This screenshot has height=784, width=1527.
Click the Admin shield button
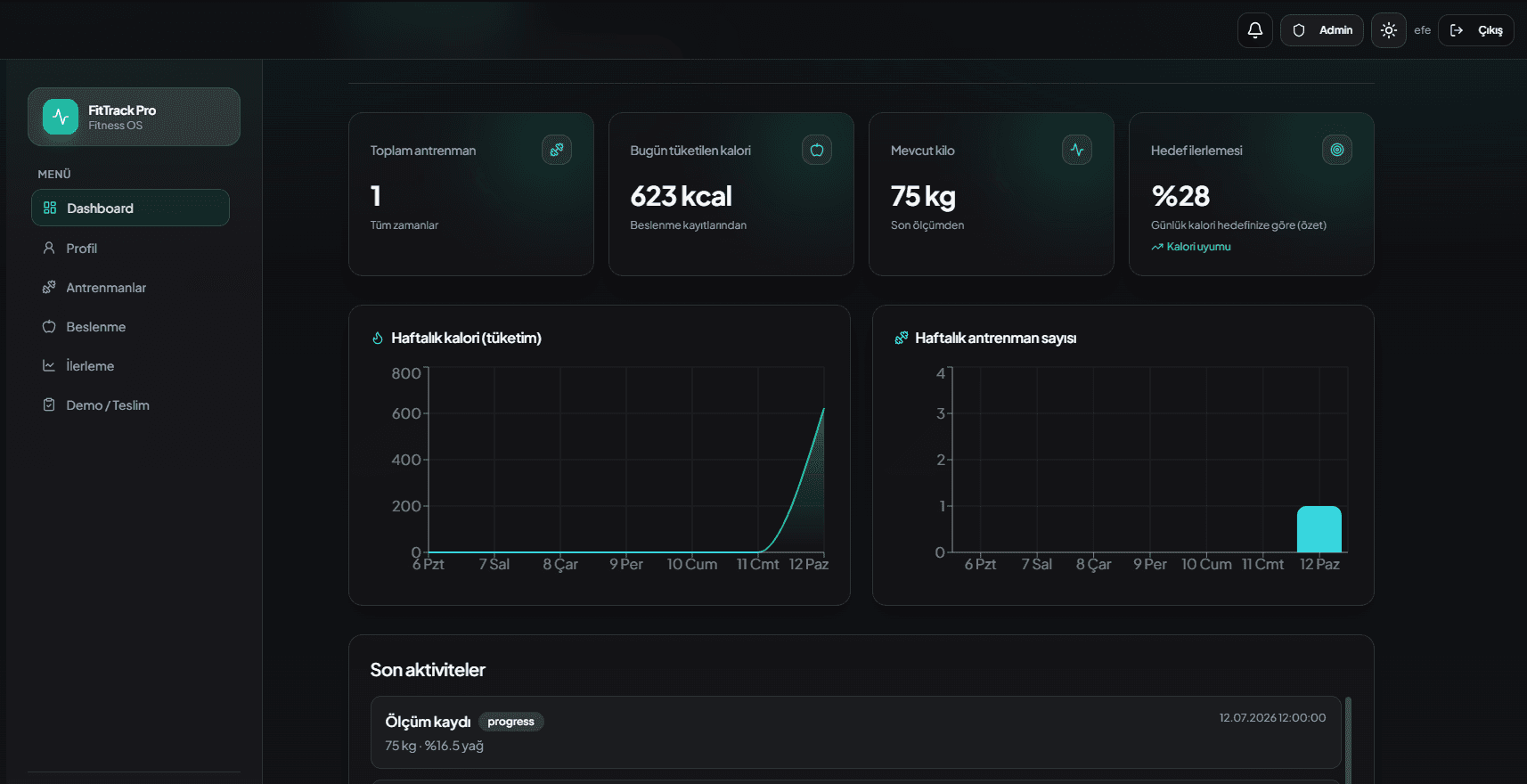(1321, 30)
